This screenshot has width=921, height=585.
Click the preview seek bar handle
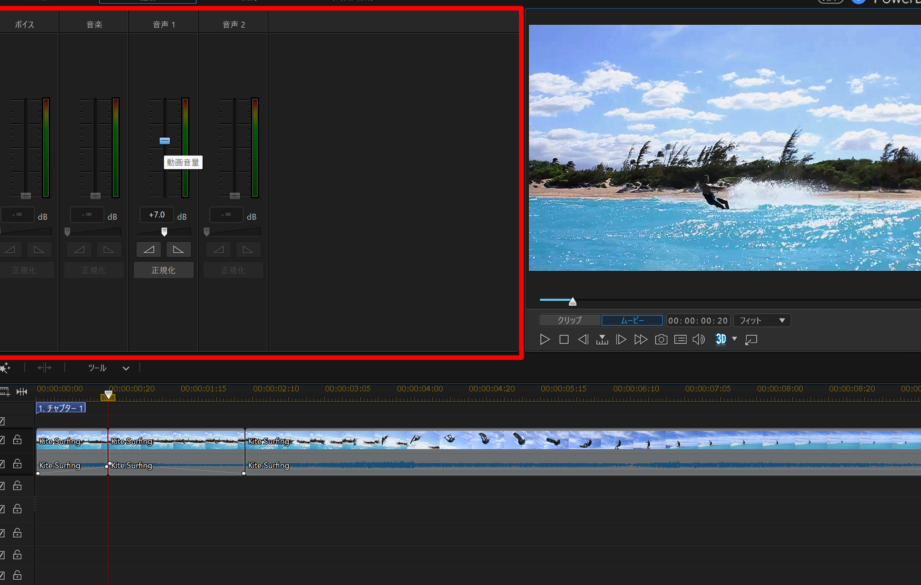click(x=572, y=302)
